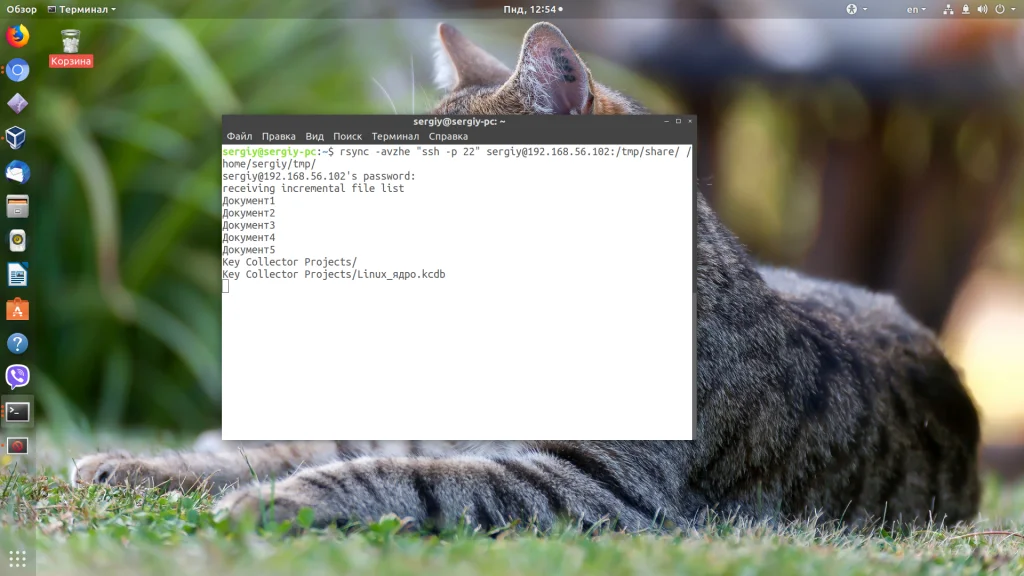Image resolution: width=1024 pixels, height=576 pixels.
Task: Open the network status icon in top bar
Action: coord(948,9)
